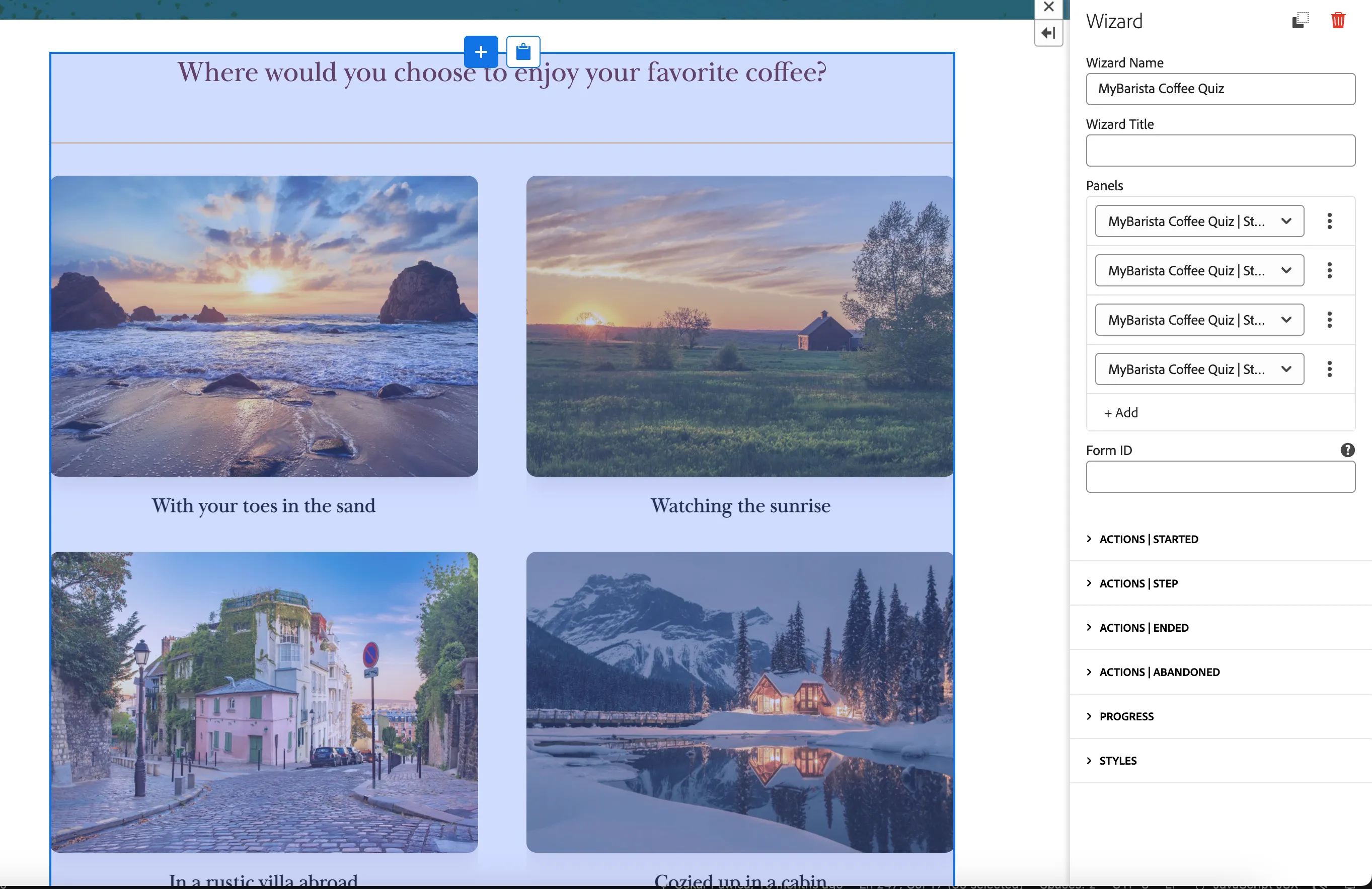Expand the ACTIONS | ENDED section
Screen dimensions: 1372x889
[x=1221, y=628]
